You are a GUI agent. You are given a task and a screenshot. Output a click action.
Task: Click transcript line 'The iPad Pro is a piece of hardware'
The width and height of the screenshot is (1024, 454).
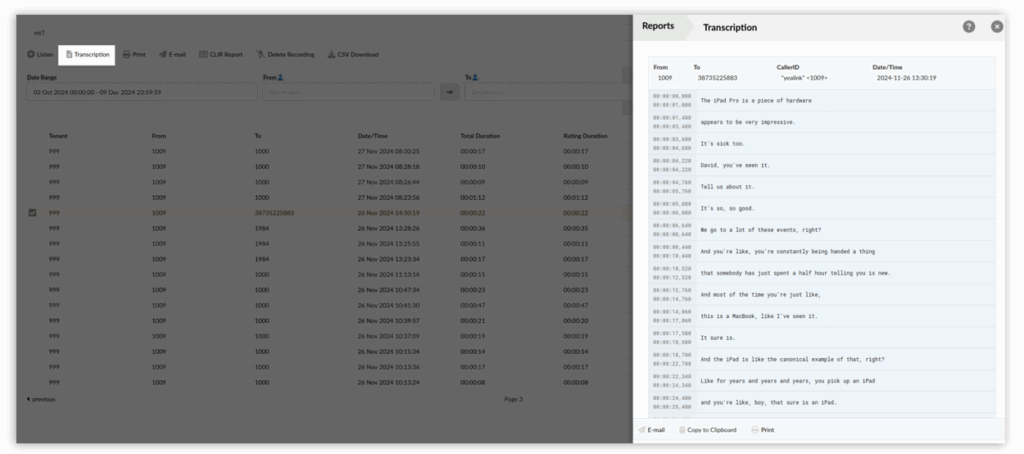756,101
